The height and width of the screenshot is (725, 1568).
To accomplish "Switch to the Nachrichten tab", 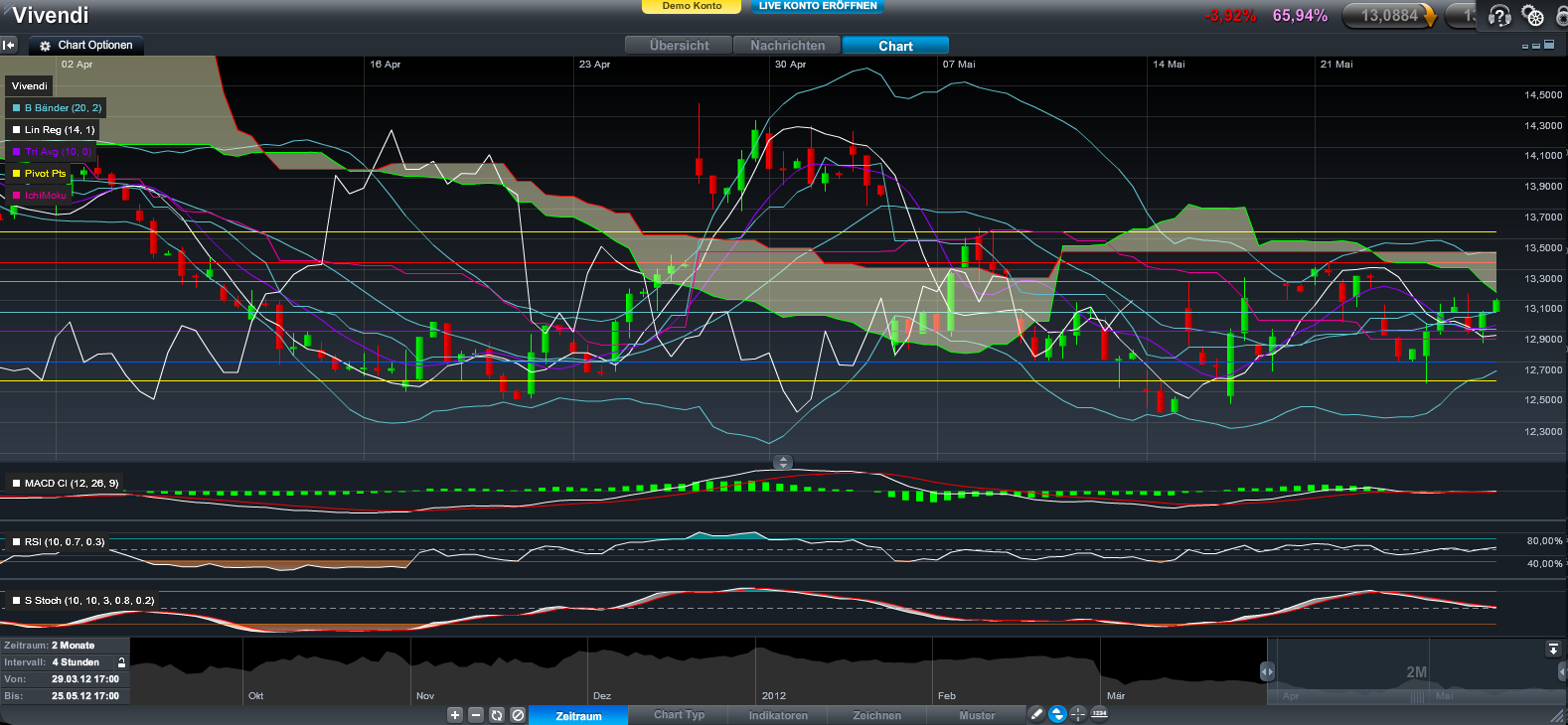I will [787, 46].
